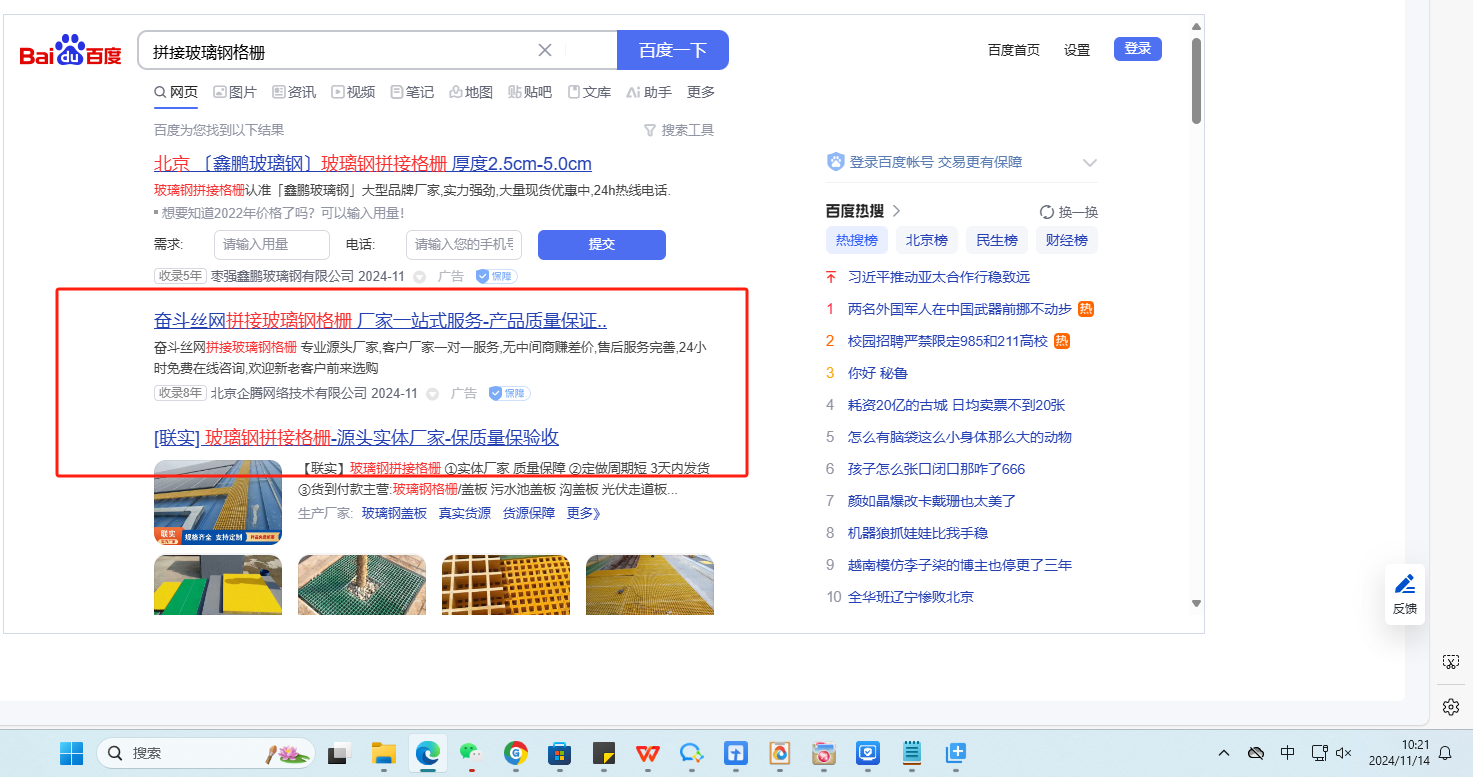Open hot search 习近平推动亚太合作行稳致远

click(939, 277)
